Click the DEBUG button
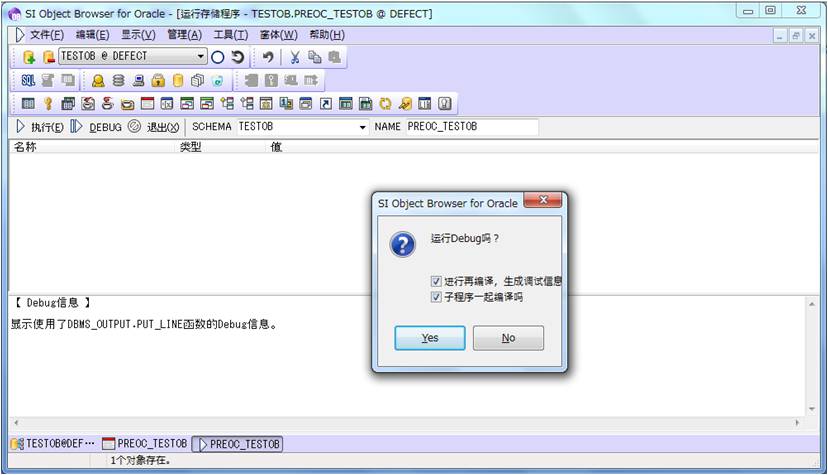This screenshot has height=475, width=828. click(96, 127)
